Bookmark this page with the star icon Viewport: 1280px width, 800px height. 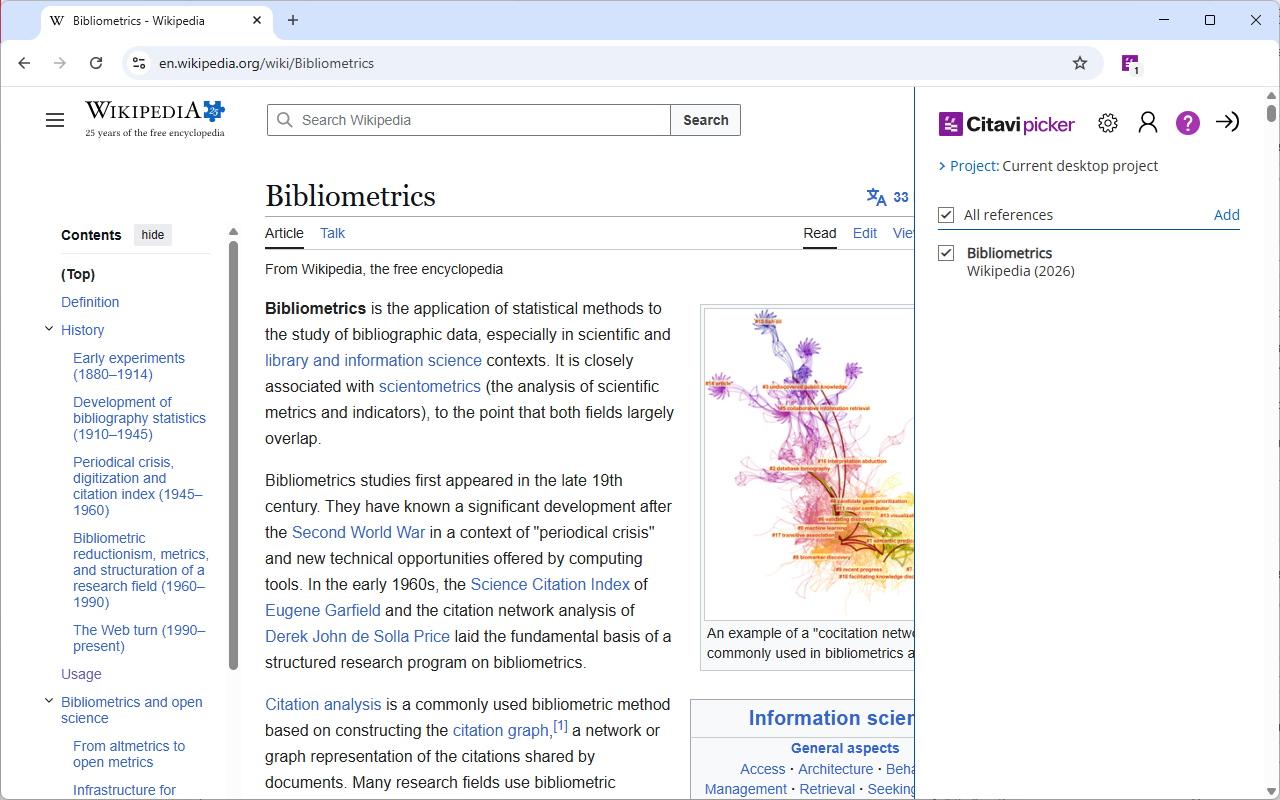point(1080,63)
